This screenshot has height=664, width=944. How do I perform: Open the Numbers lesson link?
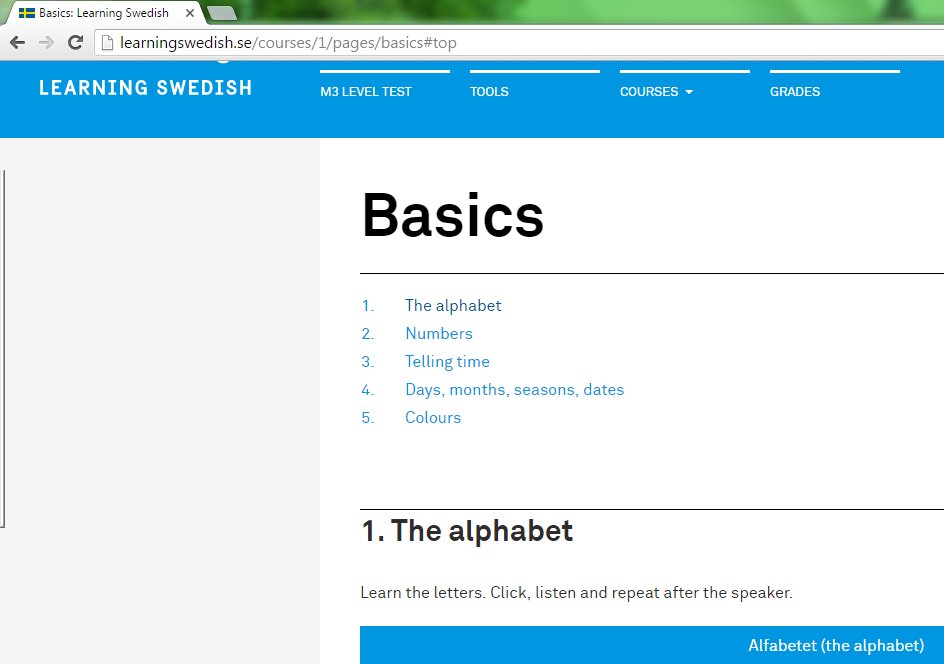click(438, 333)
